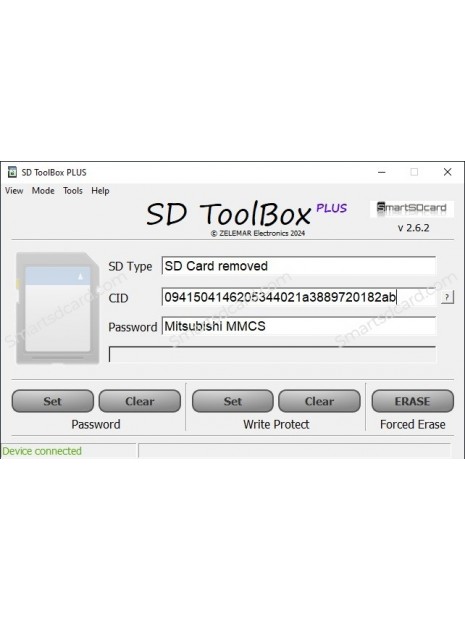The width and height of the screenshot is (465, 620).
Task: Click the CID input field
Action: click(x=299, y=297)
